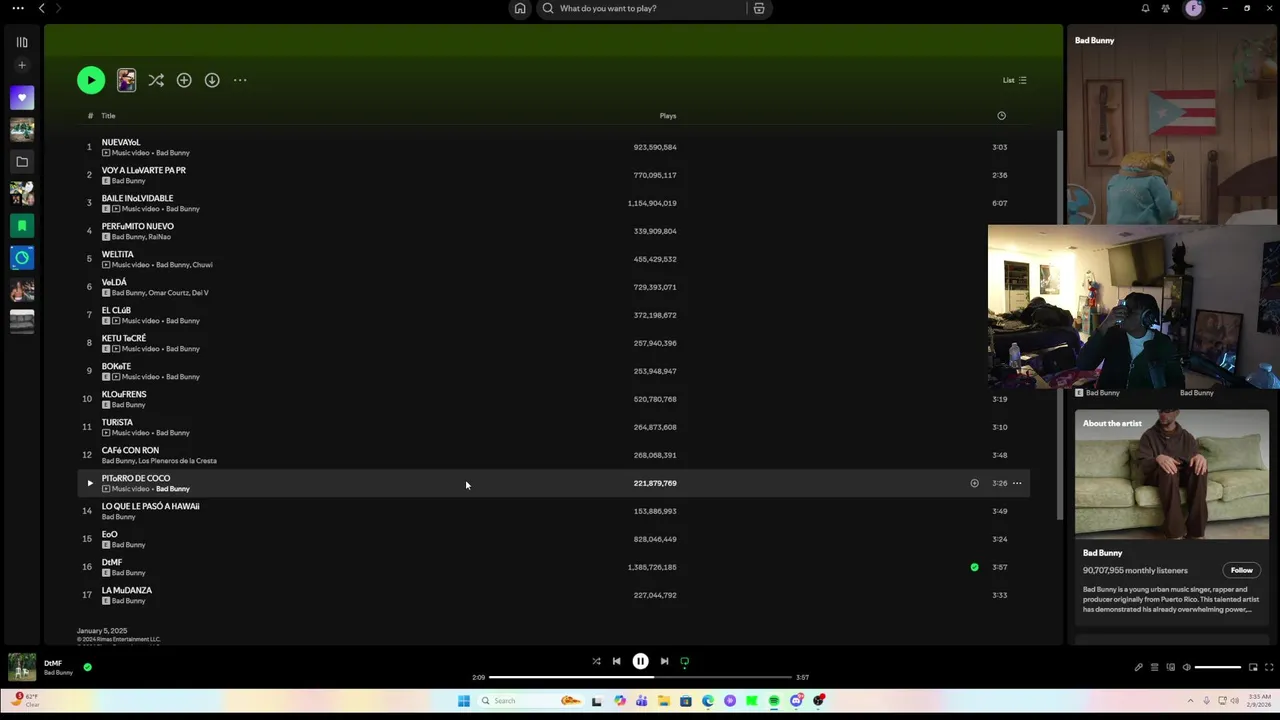Click the Home icon in the top bar
The image size is (1280, 720).
coord(520,8)
